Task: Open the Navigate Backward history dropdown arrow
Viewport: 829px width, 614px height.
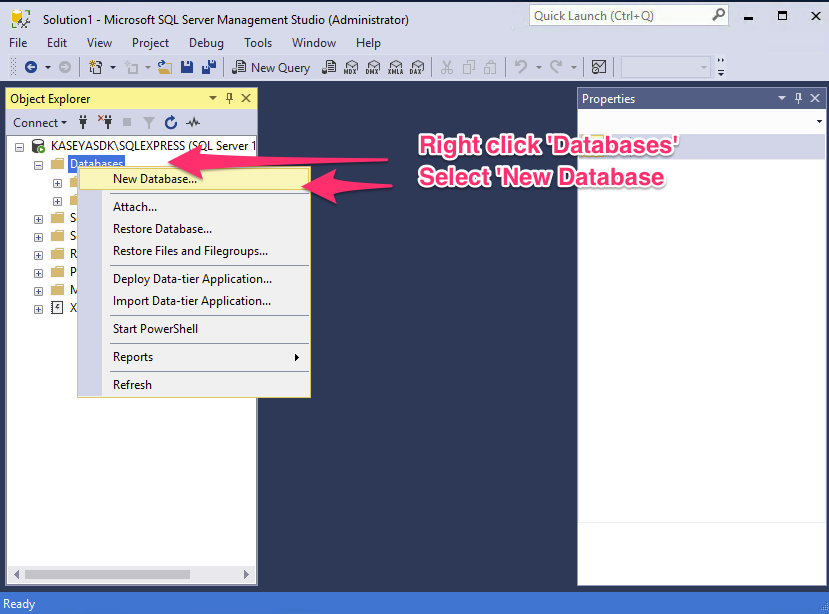Action: coord(48,68)
